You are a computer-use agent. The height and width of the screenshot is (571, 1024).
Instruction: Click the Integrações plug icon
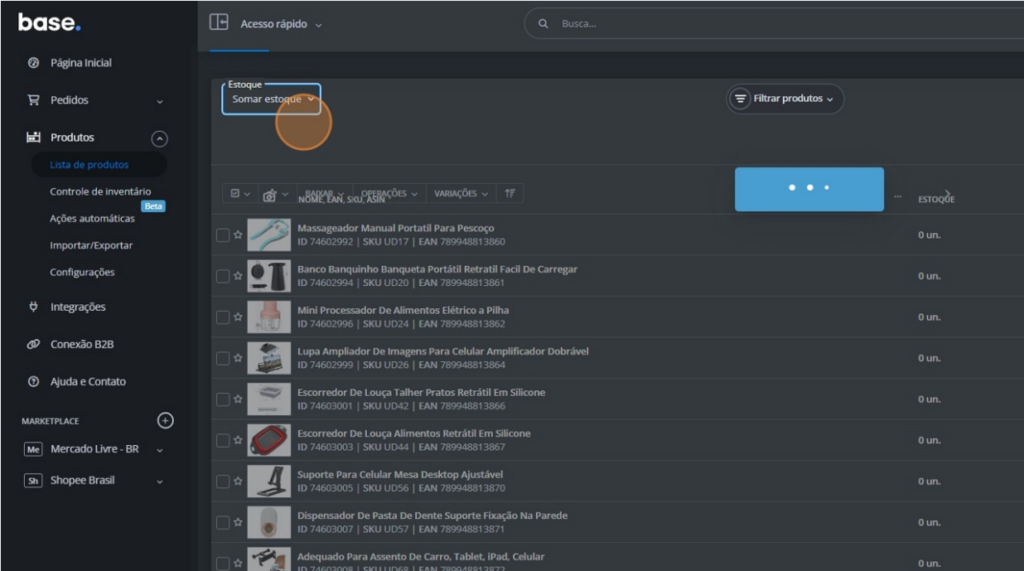(x=33, y=307)
